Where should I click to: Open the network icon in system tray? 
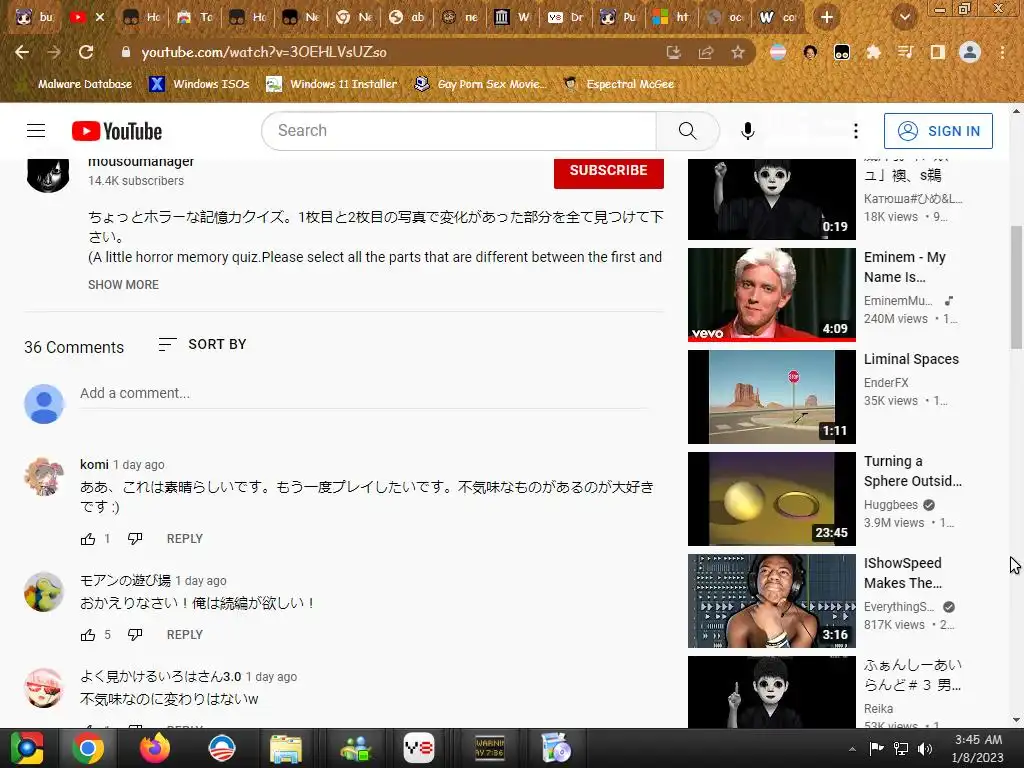901,749
